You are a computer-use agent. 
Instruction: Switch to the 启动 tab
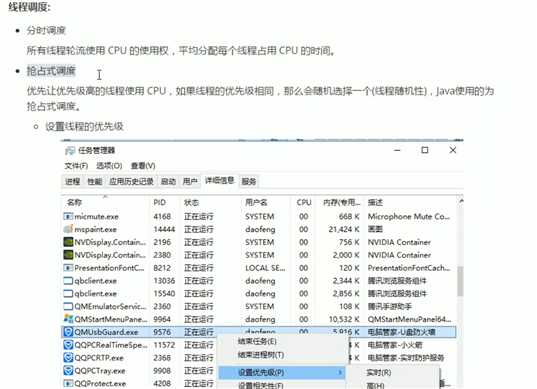click(168, 181)
